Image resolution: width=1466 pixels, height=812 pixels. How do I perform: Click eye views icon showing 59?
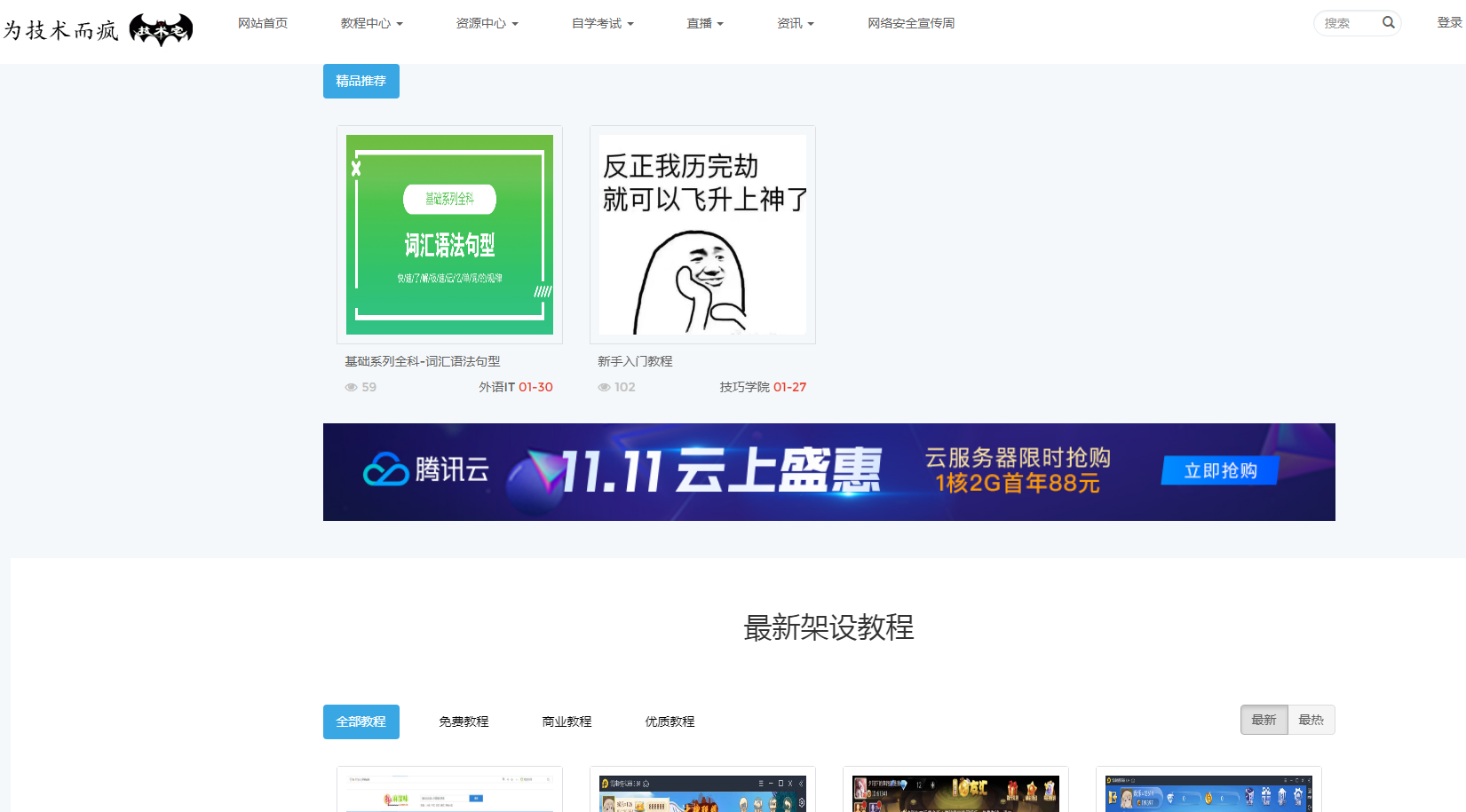coord(351,388)
